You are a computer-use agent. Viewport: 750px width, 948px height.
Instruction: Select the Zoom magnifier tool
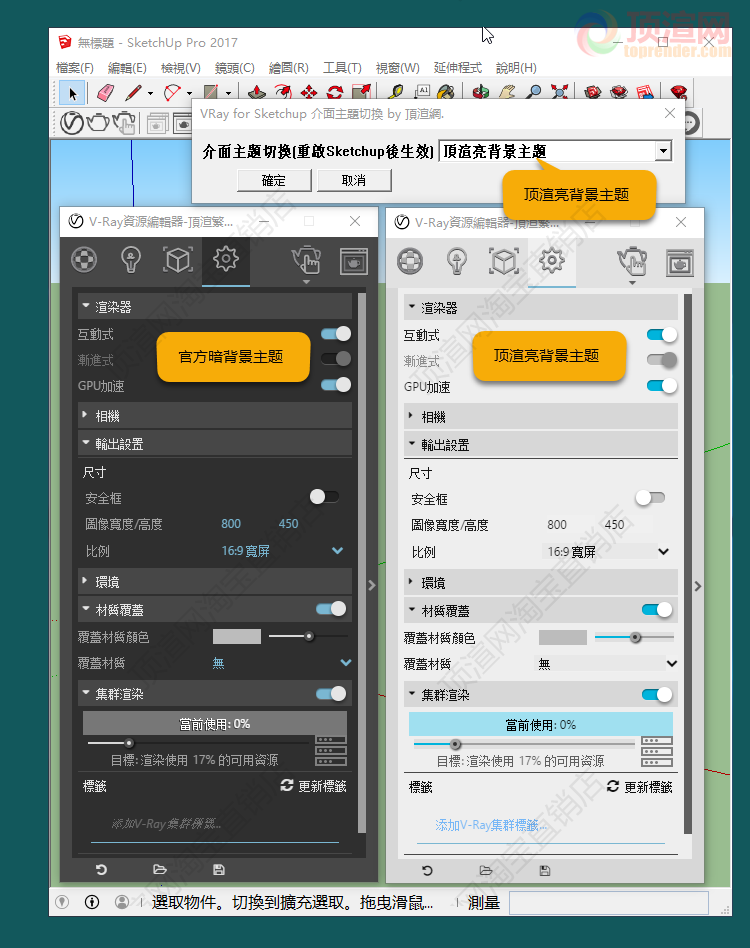[533, 93]
